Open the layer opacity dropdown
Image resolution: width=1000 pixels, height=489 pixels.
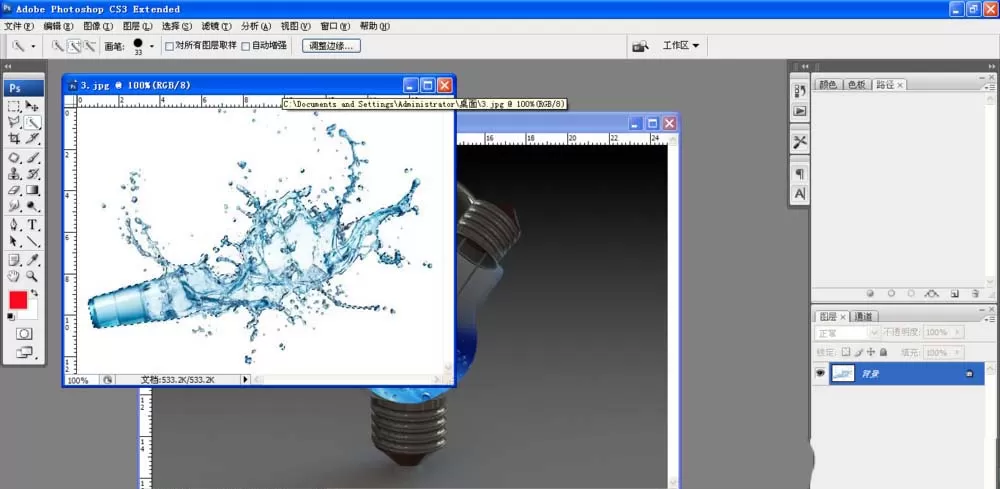tap(957, 333)
